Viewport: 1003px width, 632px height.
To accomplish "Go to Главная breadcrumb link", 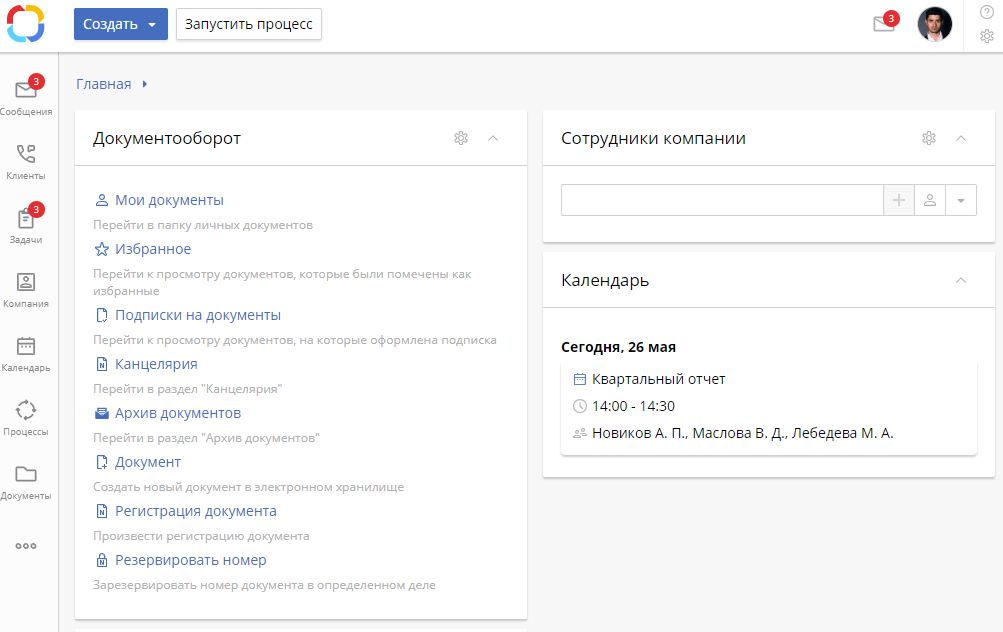I will (104, 84).
